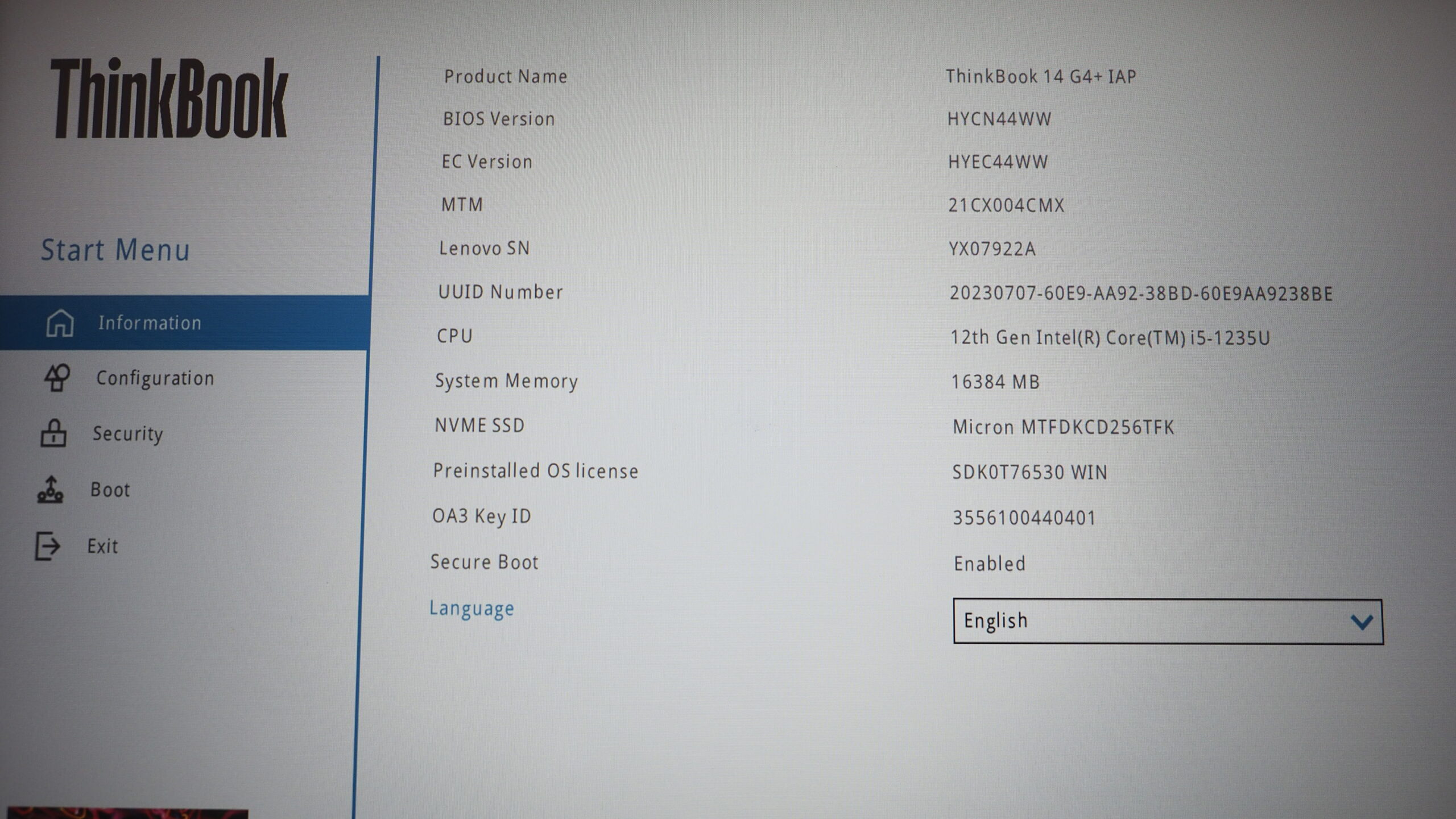Click the Exit door-arrow icon

point(47,546)
